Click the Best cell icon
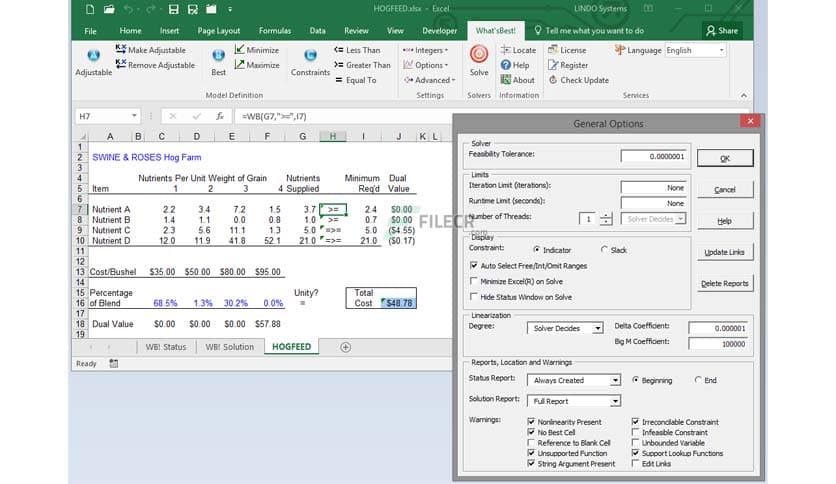The width and height of the screenshot is (836, 484). pyautogui.click(x=218, y=55)
